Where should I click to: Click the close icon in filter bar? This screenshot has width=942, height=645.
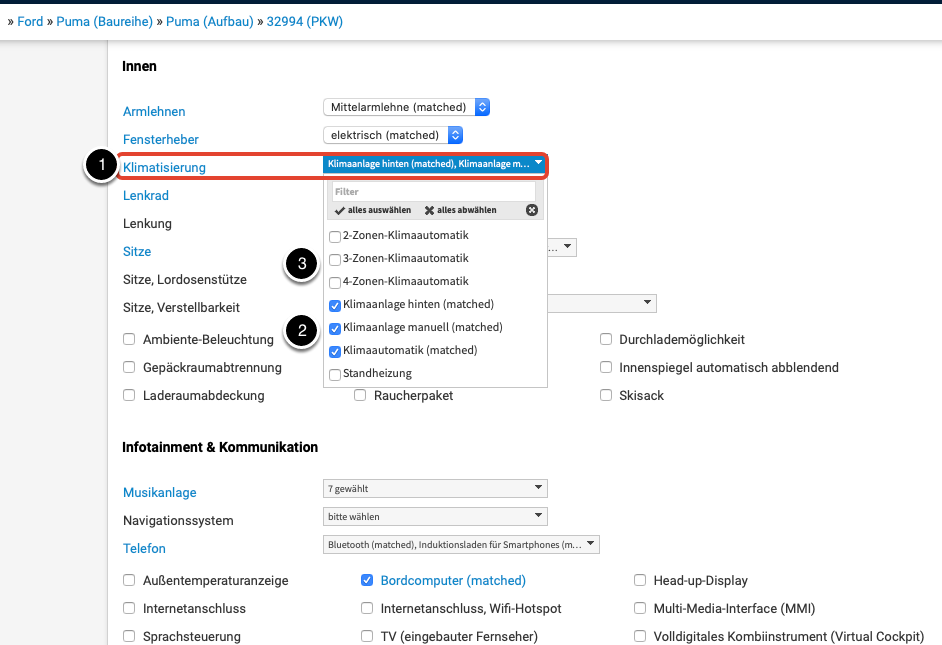(532, 210)
